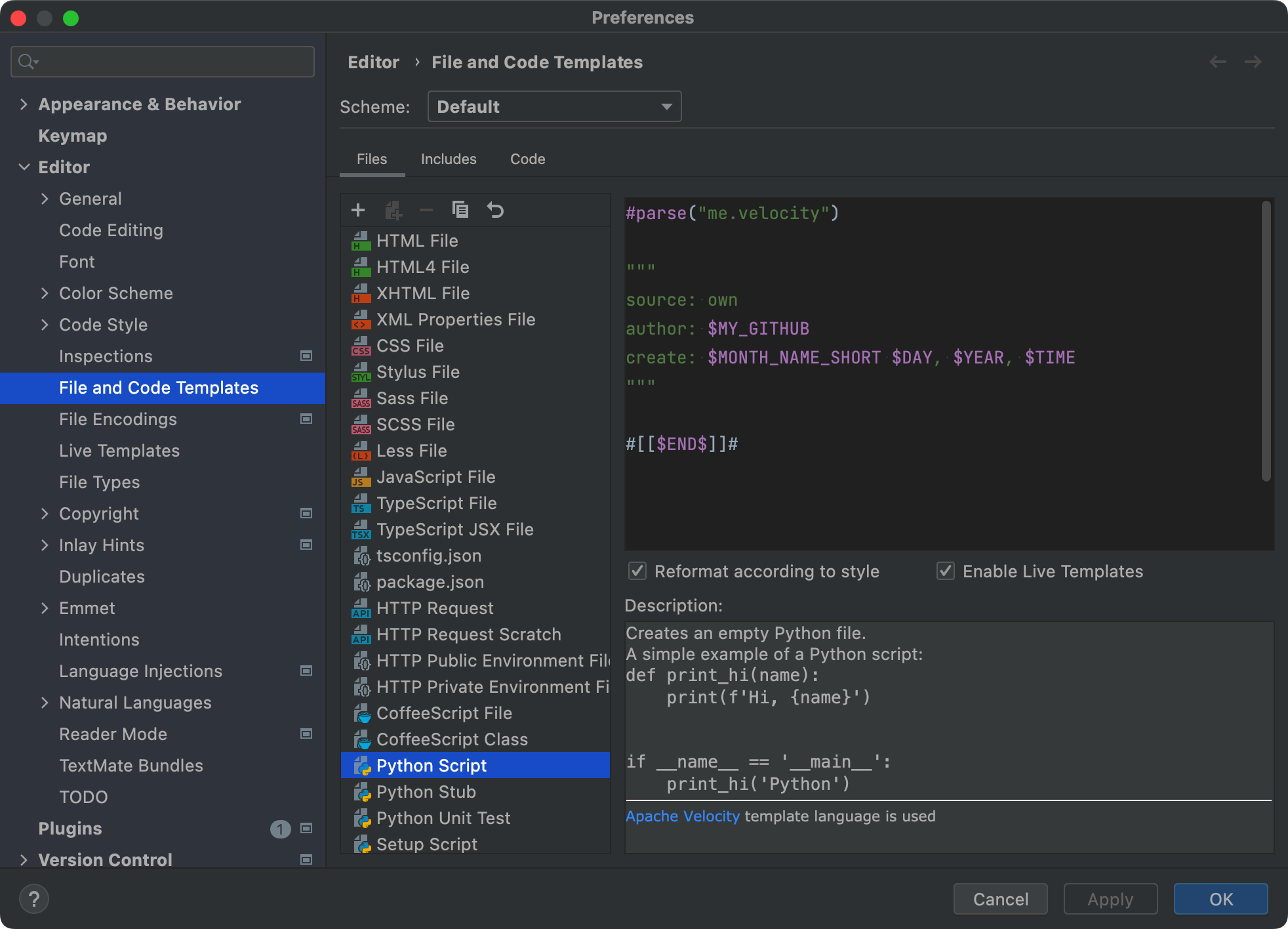Click the navigate back arrow icon
Image resolution: width=1288 pixels, height=929 pixels.
tap(1218, 62)
